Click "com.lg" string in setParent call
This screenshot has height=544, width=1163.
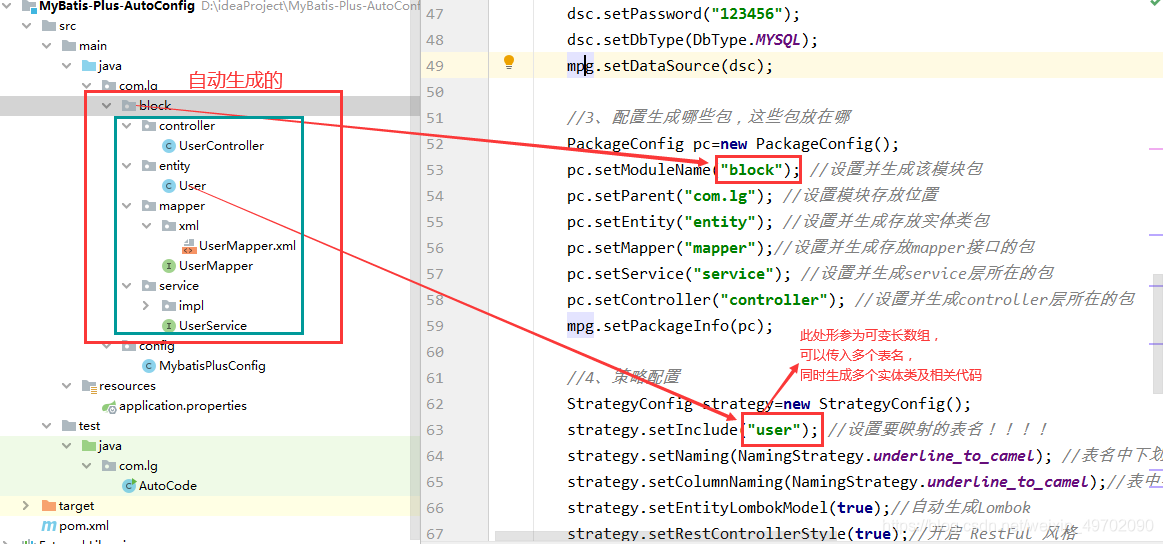point(719,196)
